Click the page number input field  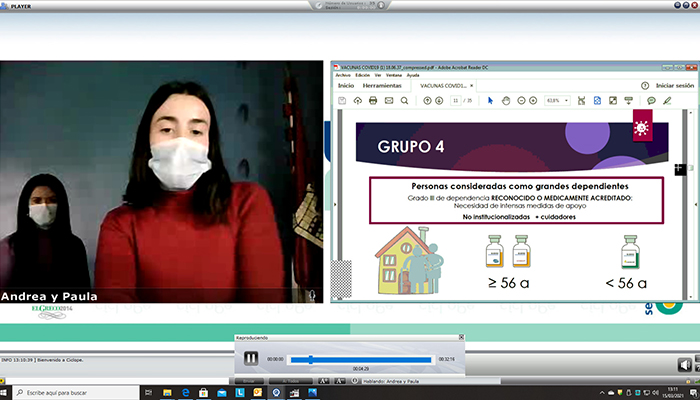(455, 101)
